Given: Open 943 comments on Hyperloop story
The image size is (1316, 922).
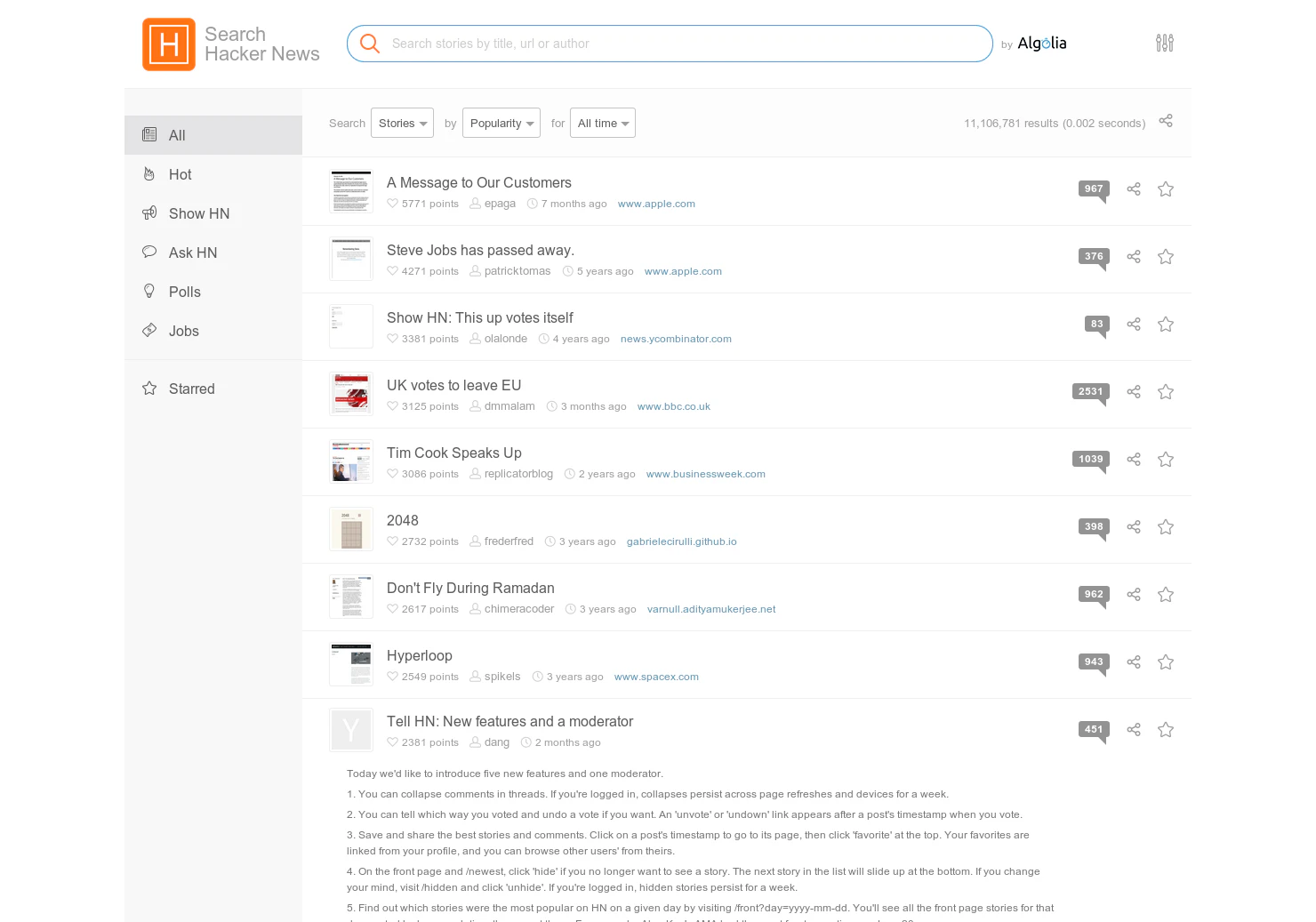Looking at the screenshot, I should point(1094,662).
